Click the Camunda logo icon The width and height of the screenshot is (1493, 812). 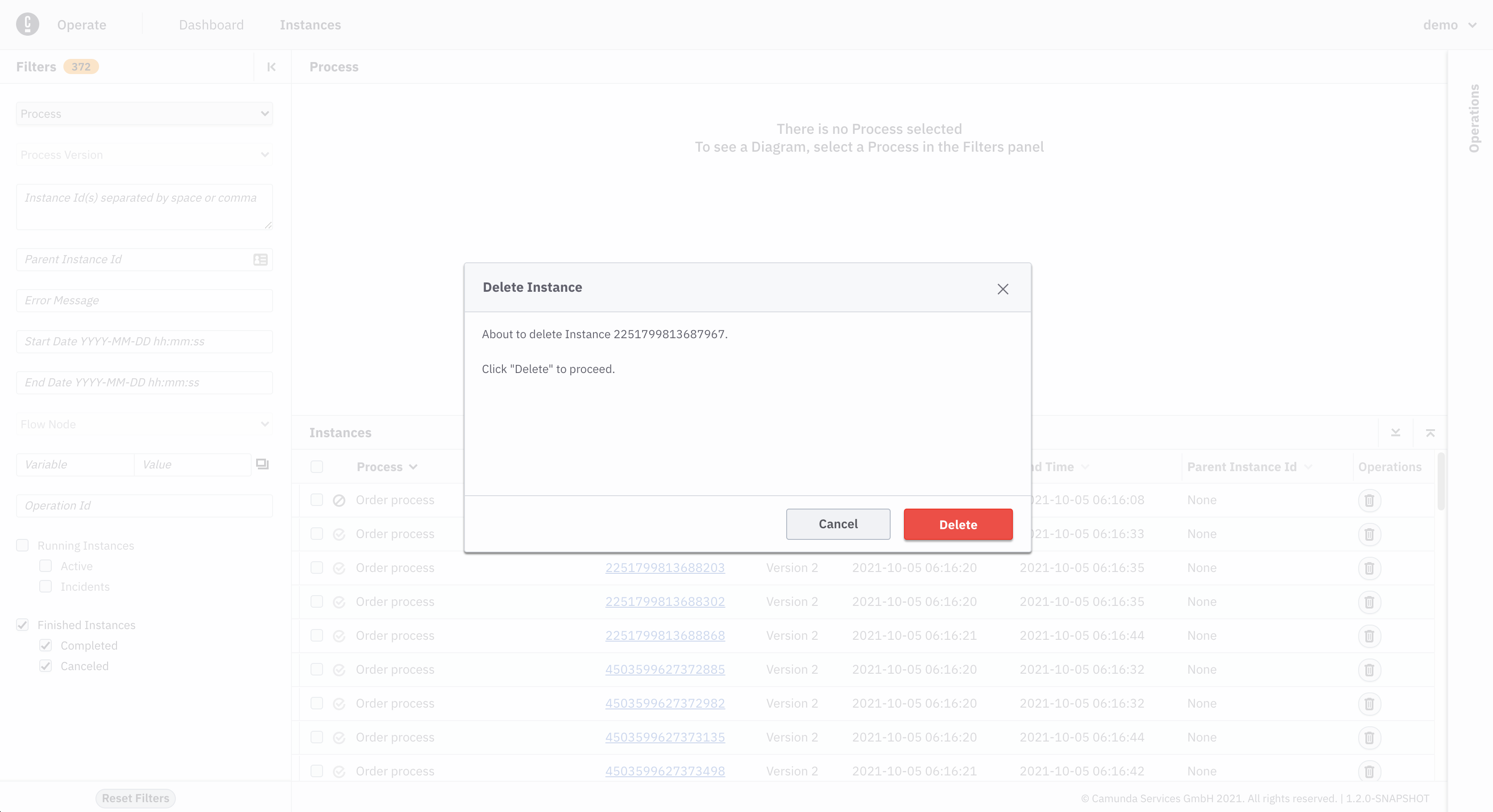pos(27,25)
